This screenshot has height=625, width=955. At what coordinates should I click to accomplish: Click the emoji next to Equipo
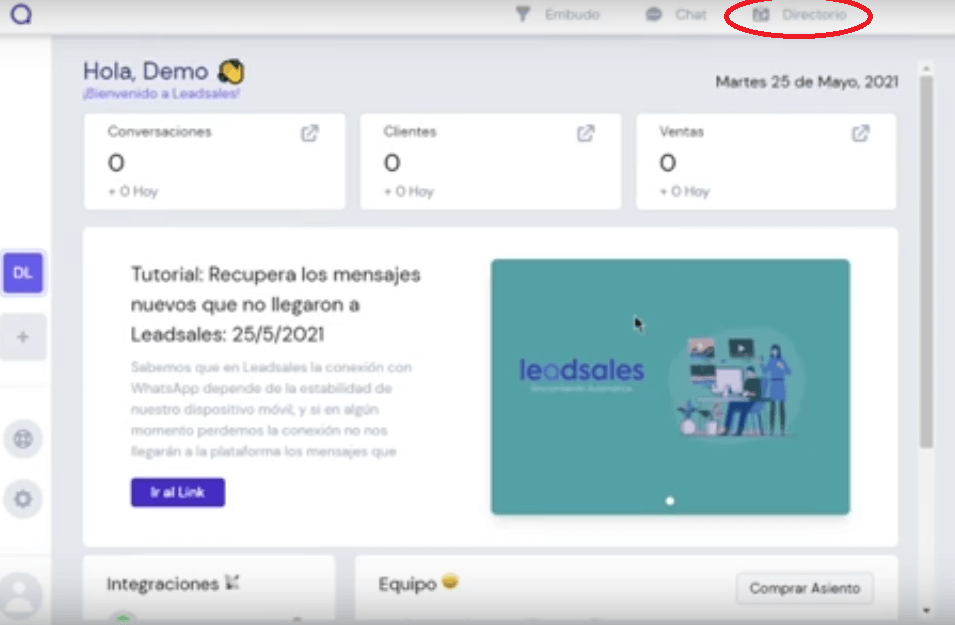(x=450, y=582)
